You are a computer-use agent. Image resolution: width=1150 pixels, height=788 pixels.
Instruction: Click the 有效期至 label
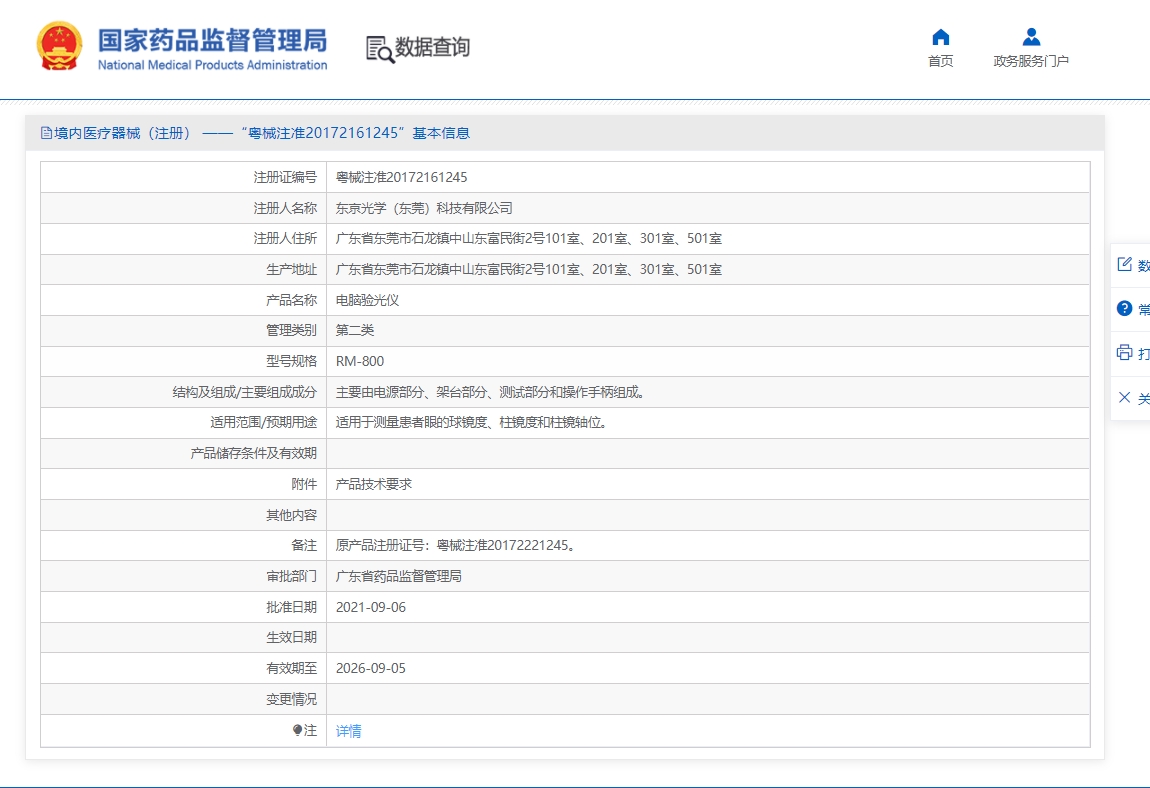(x=291, y=668)
